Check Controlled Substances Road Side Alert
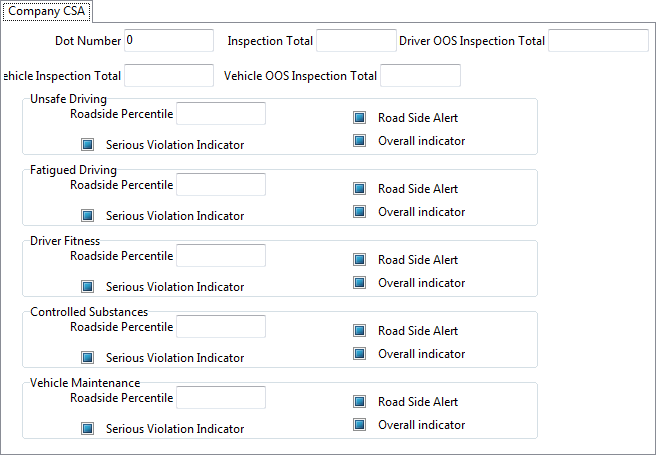The image size is (658, 456). pos(360,331)
